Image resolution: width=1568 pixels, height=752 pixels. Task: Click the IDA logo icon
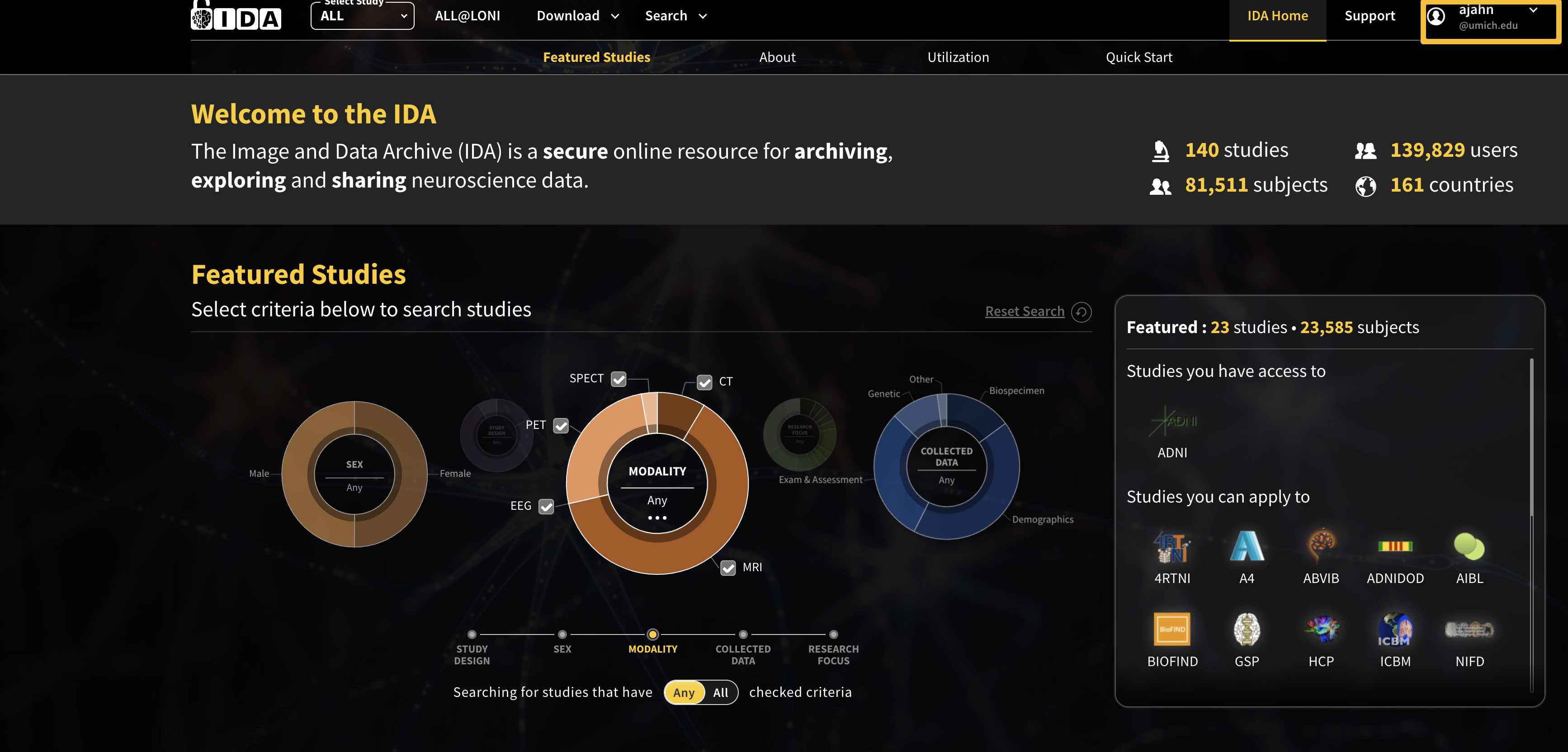236,15
